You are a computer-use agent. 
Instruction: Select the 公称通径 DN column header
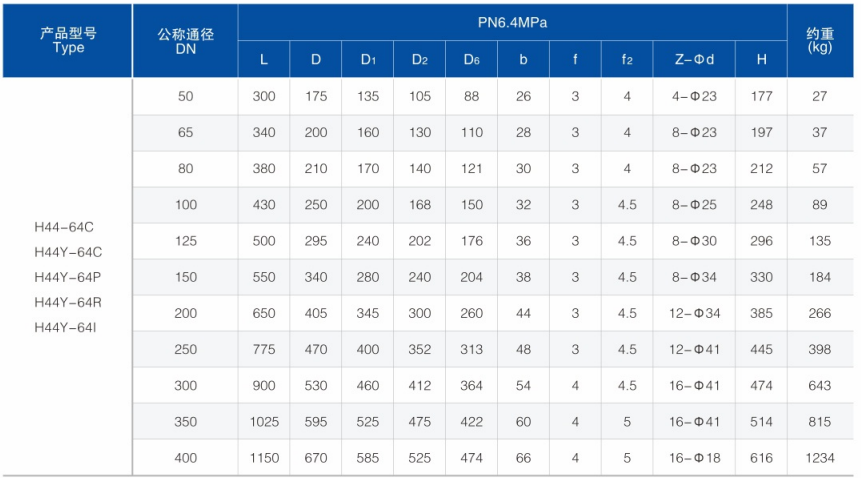coord(186,41)
